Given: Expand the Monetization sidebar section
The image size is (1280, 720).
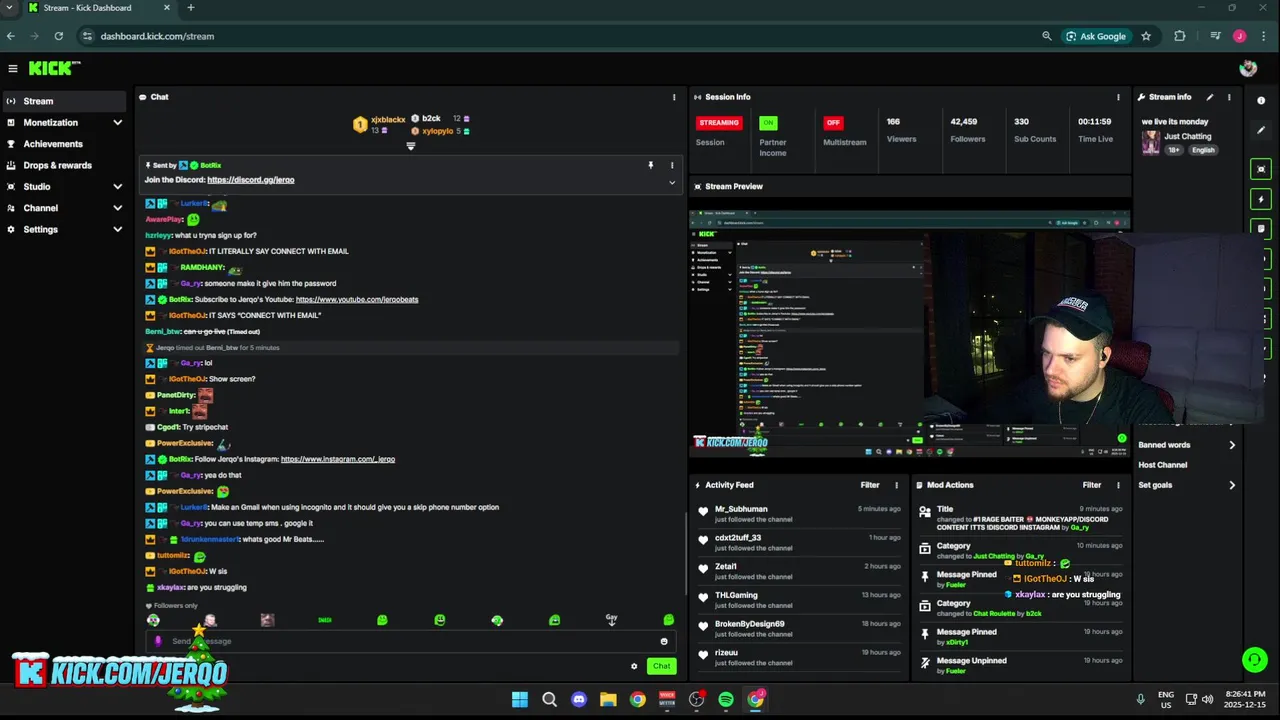Looking at the screenshot, I should tap(65, 122).
